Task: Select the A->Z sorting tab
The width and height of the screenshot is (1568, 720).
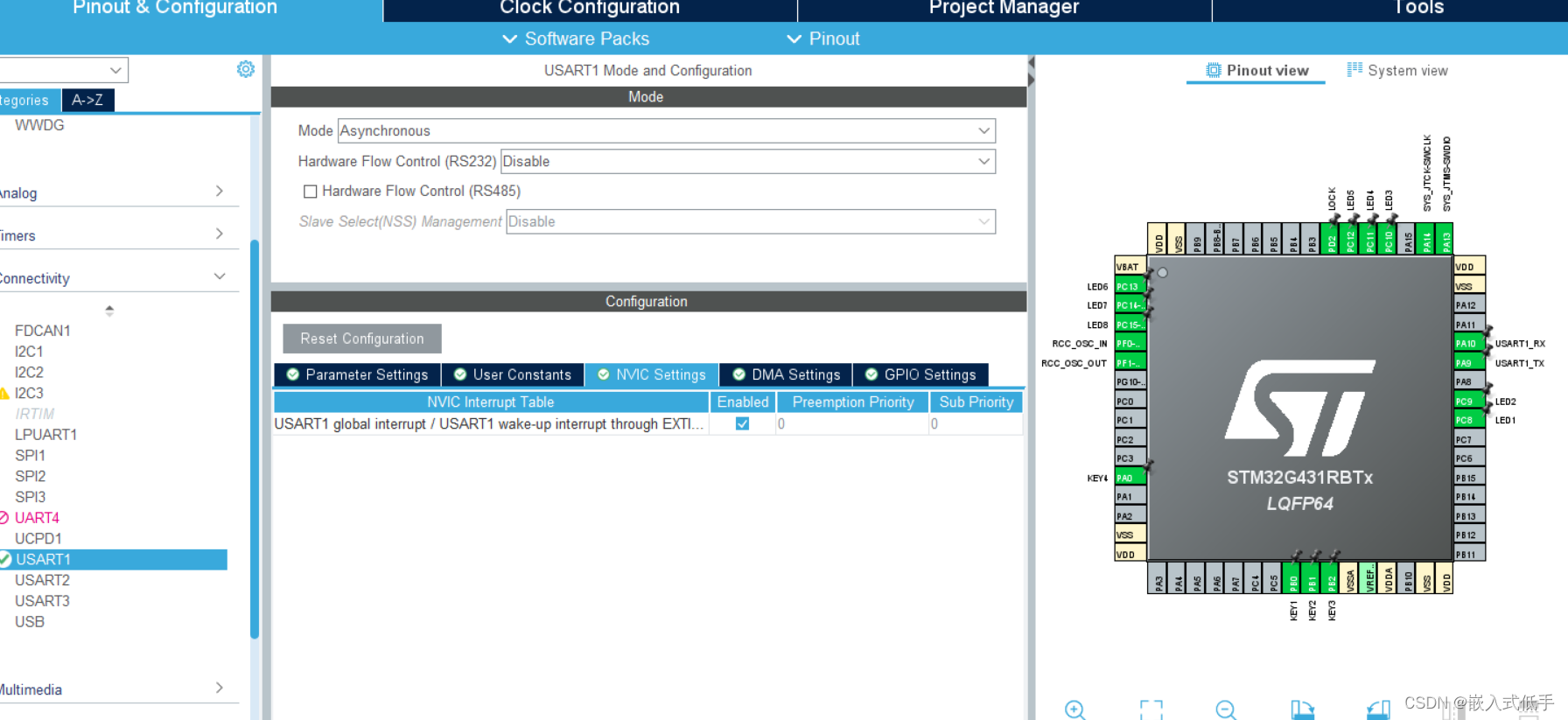Action: pos(87,100)
